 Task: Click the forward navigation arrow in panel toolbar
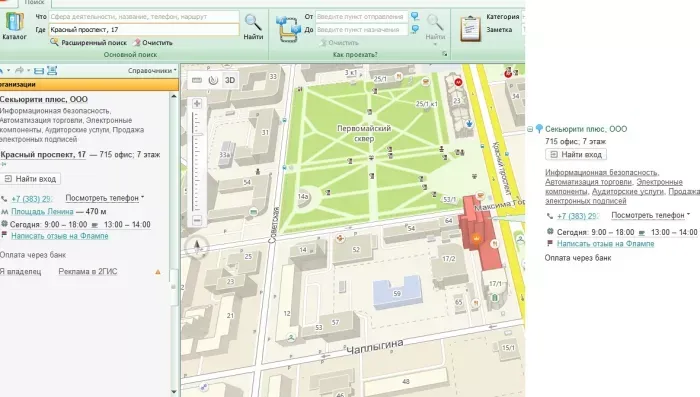point(19,71)
